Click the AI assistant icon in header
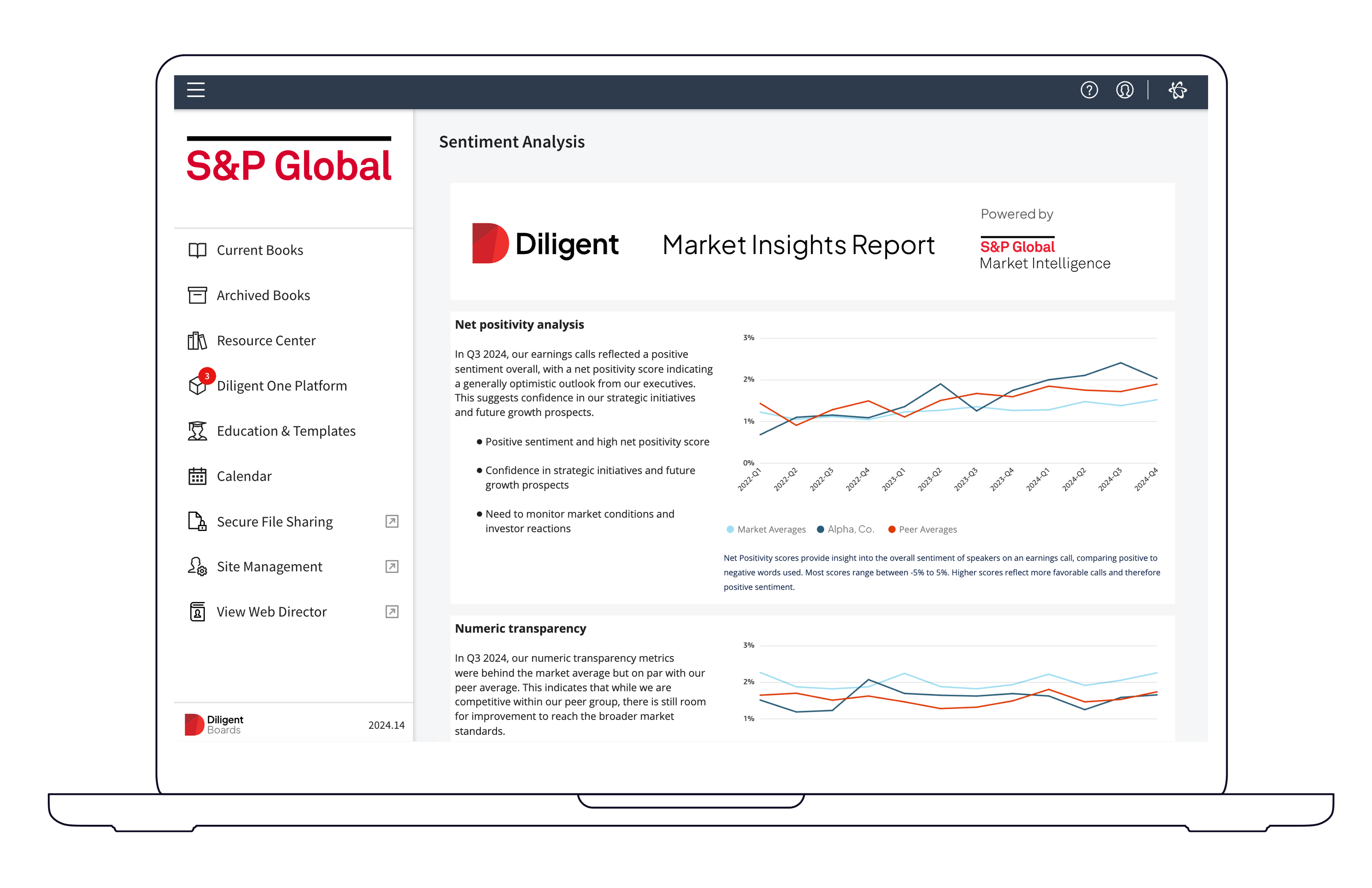 pos(1177,90)
